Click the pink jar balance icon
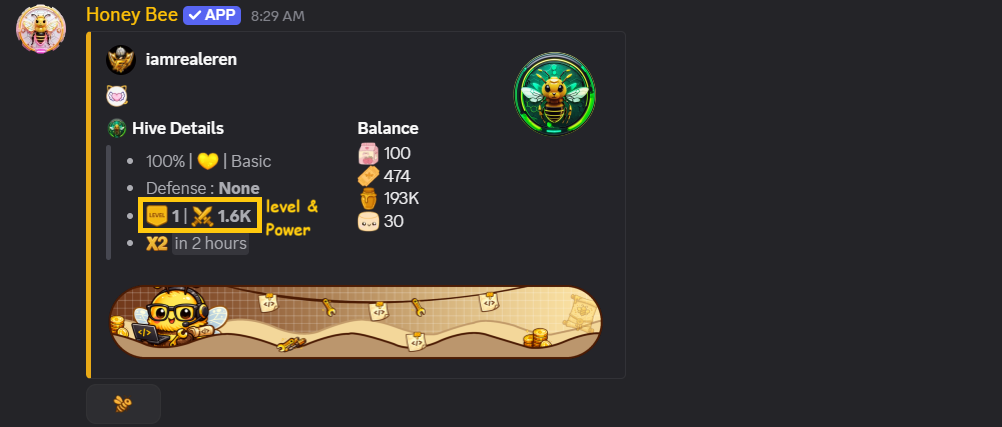The height and width of the screenshot is (427, 1002). (369, 154)
